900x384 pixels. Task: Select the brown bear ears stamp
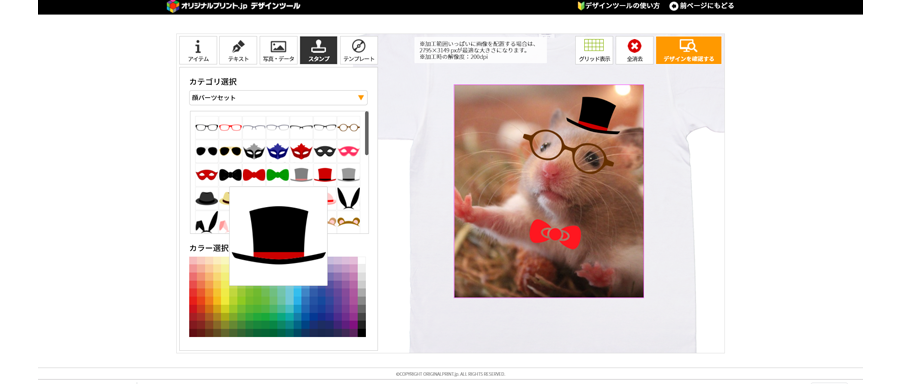pos(348,222)
